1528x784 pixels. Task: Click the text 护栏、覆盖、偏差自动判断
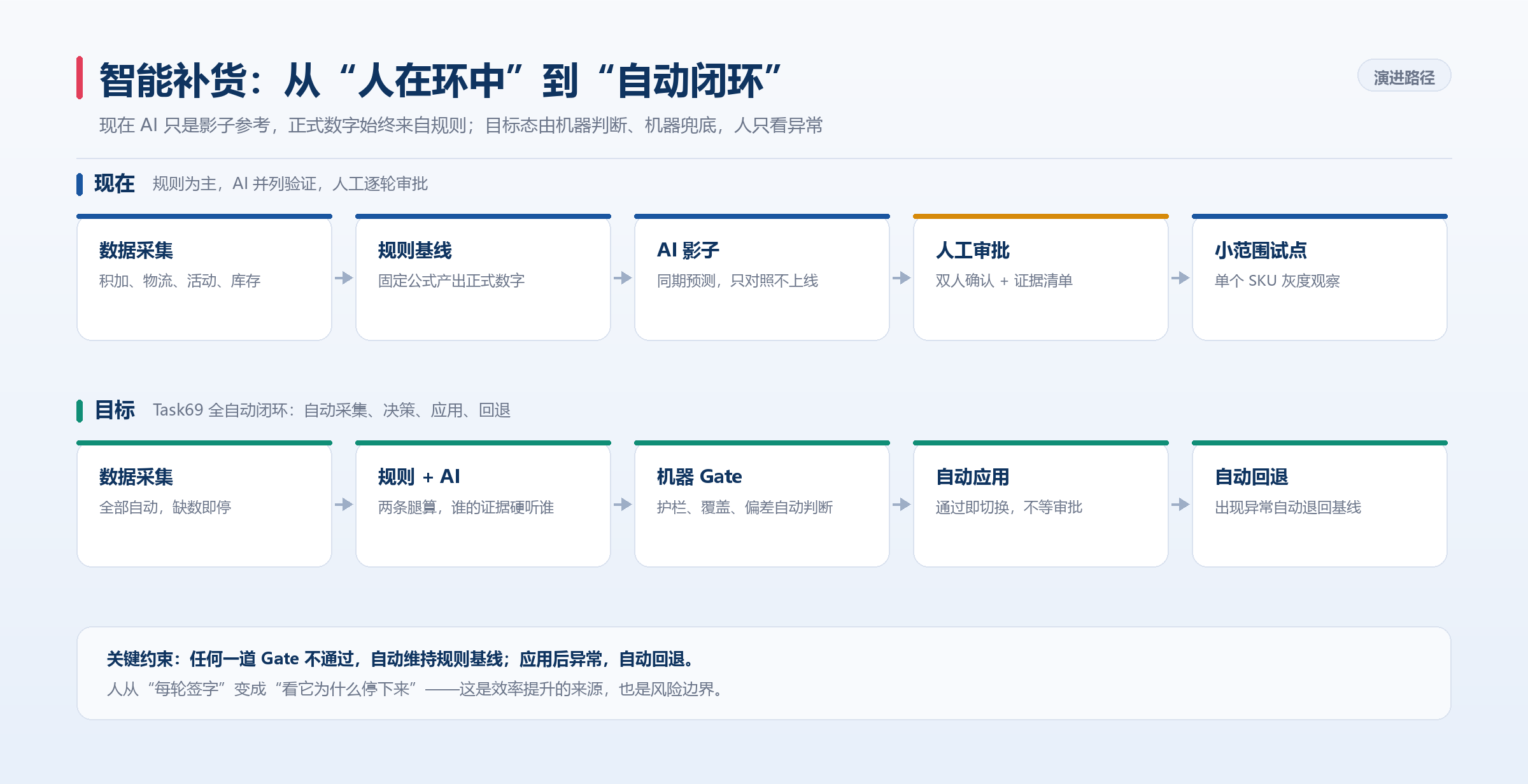click(x=744, y=507)
